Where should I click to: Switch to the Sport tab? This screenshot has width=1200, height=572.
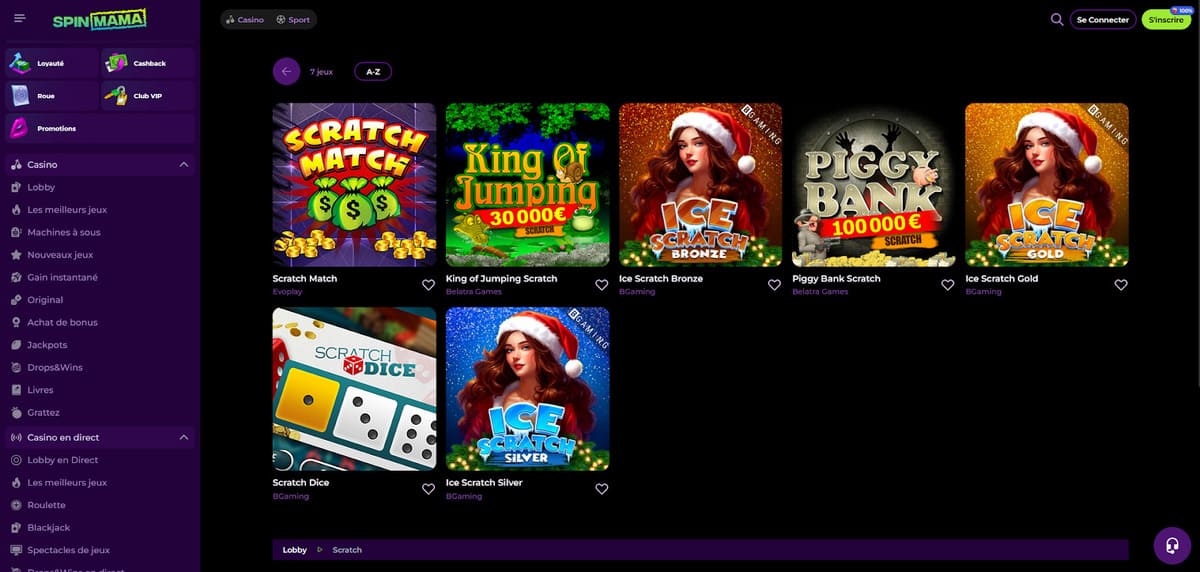click(293, 19)
